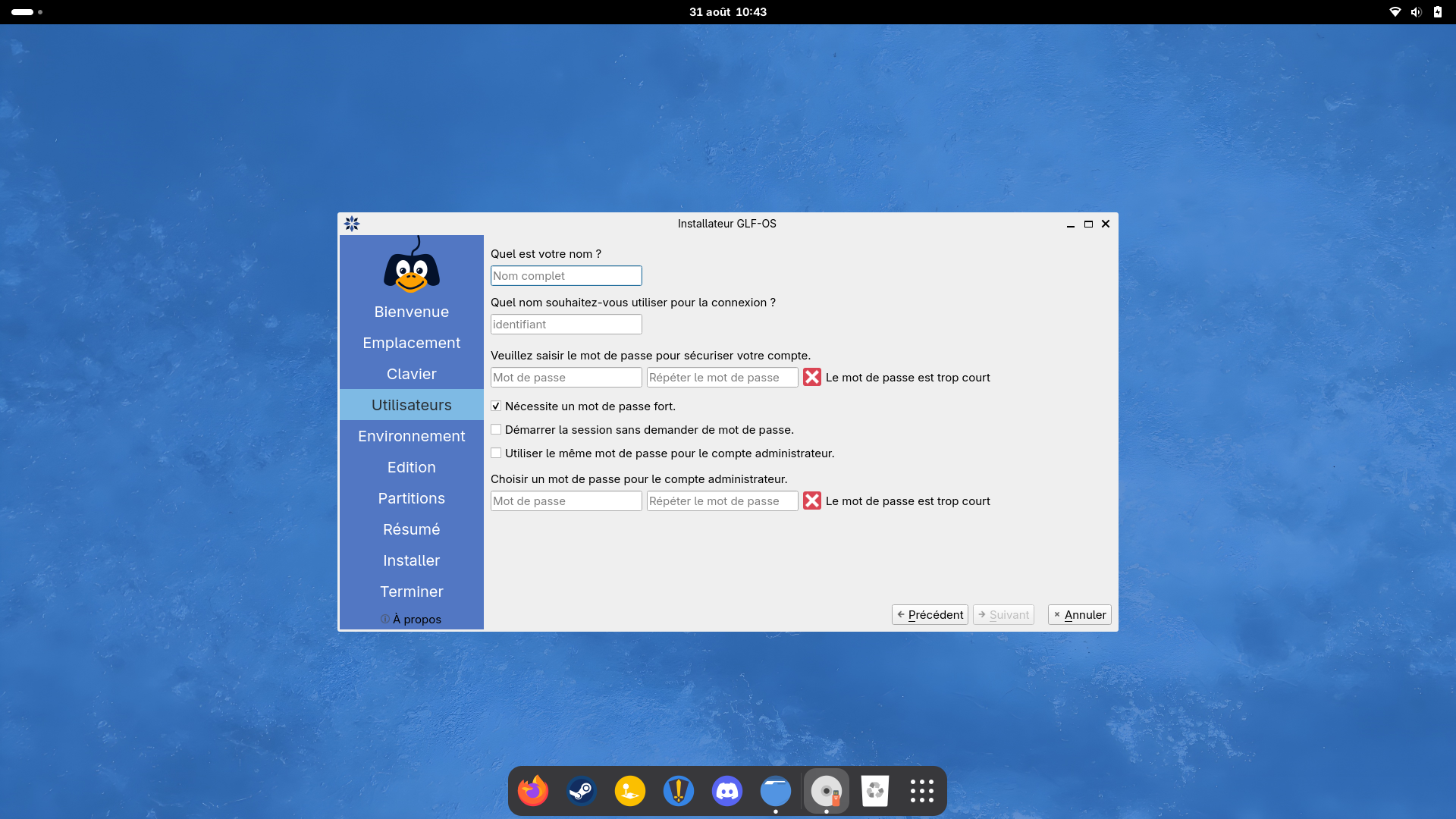Uncheck Nécessite un mot de passe fort
This screenshot has width=1456, height=819.
pos(496,406)
